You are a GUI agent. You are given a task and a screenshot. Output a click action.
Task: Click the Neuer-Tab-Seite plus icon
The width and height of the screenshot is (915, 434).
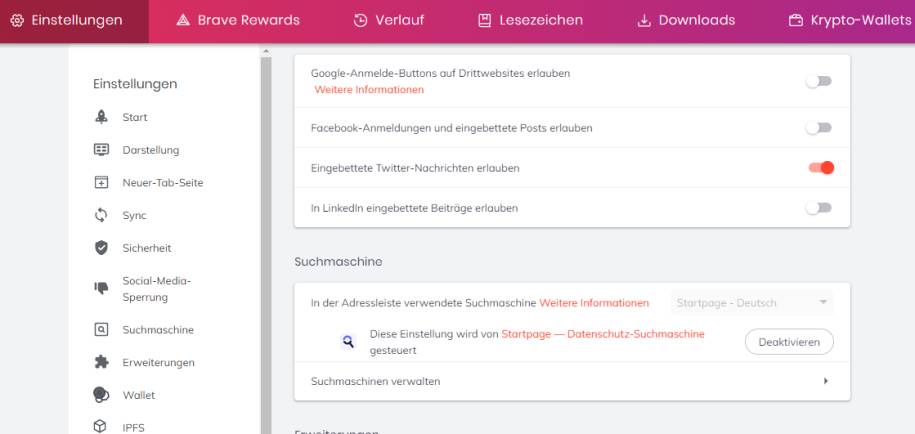102,183
